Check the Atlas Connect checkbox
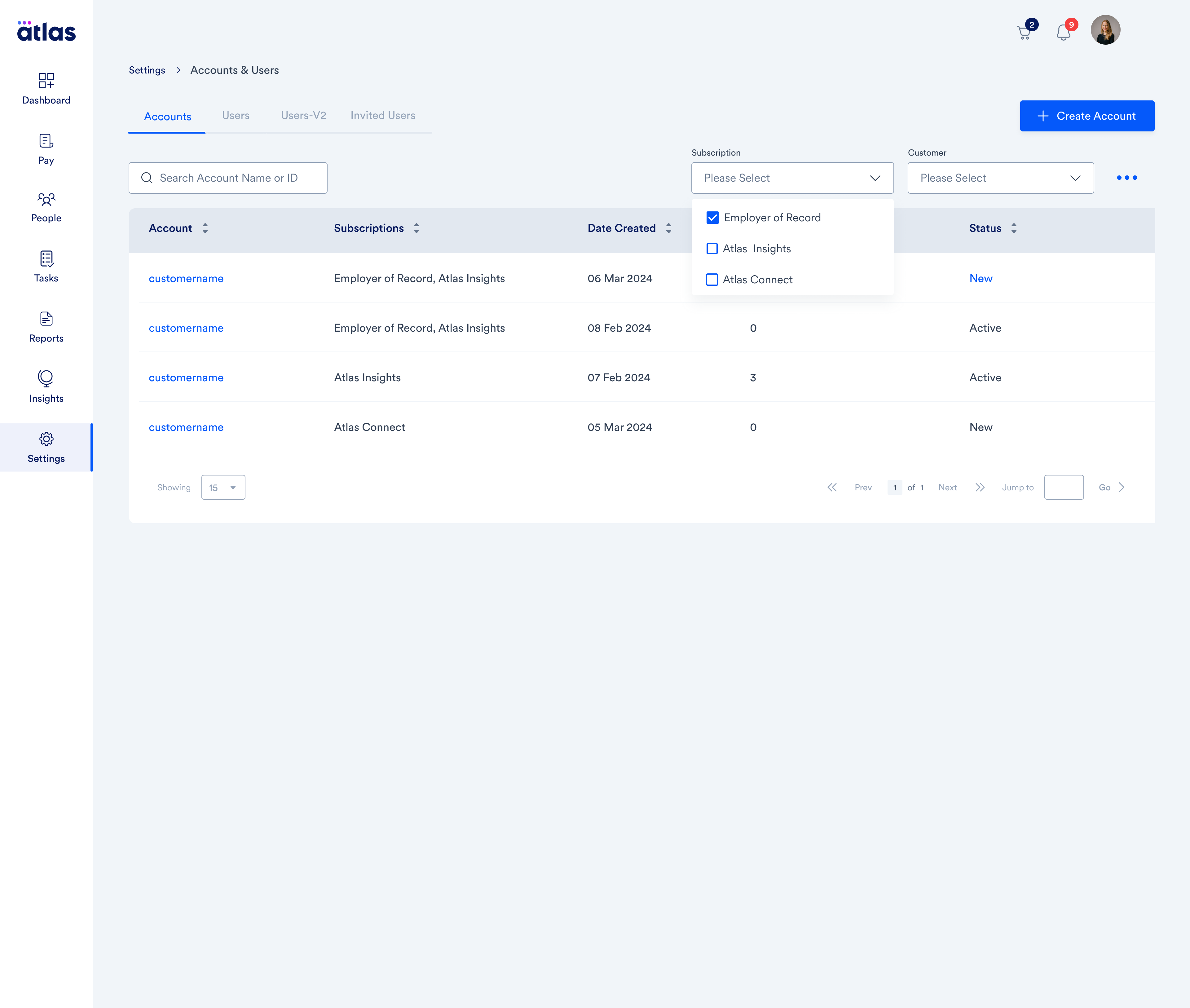The image size is (1190, 1008). pos(712,279)
